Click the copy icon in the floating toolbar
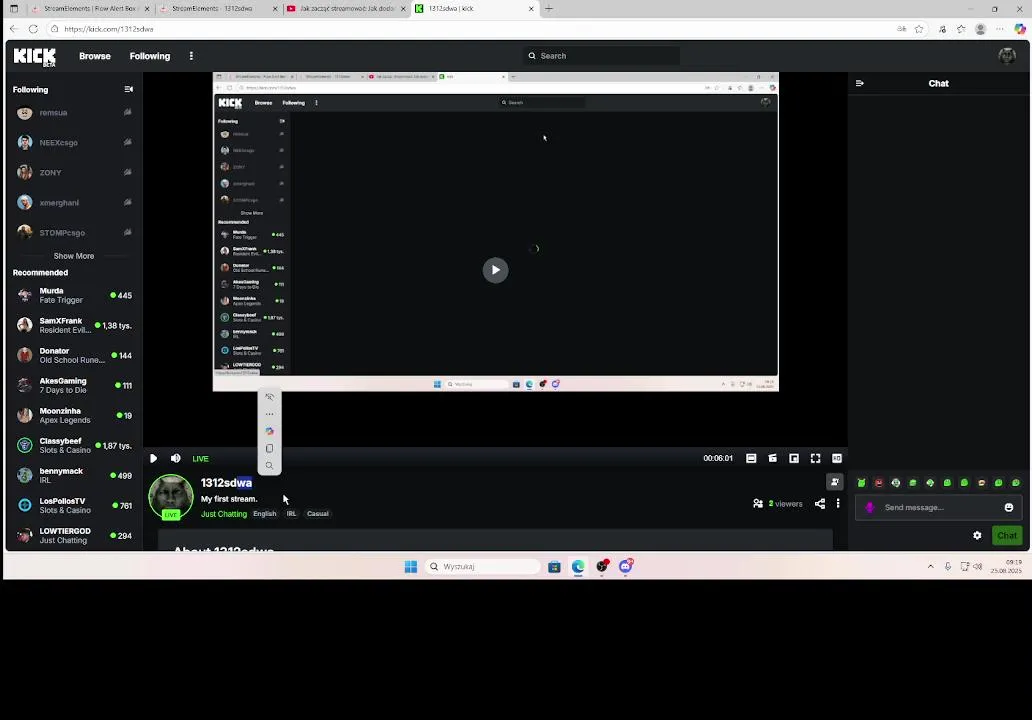The image size is (1032, 720). tap(270, 448)
